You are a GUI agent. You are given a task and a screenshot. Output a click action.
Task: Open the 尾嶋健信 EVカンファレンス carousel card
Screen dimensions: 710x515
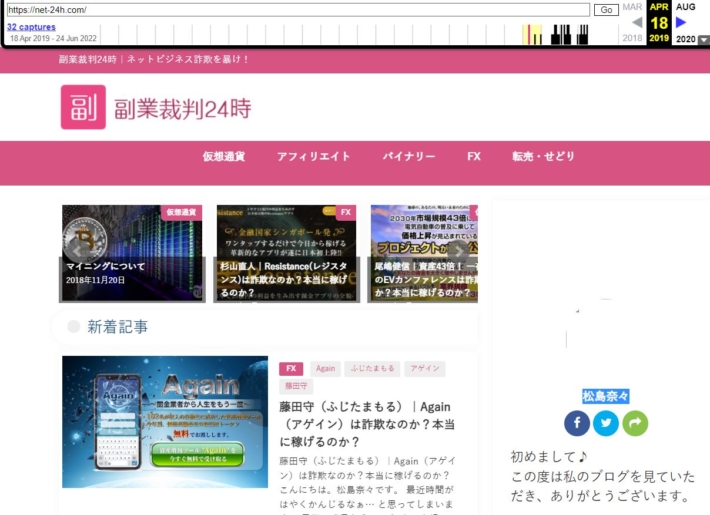pyautogui.click(x=422, y=253)
